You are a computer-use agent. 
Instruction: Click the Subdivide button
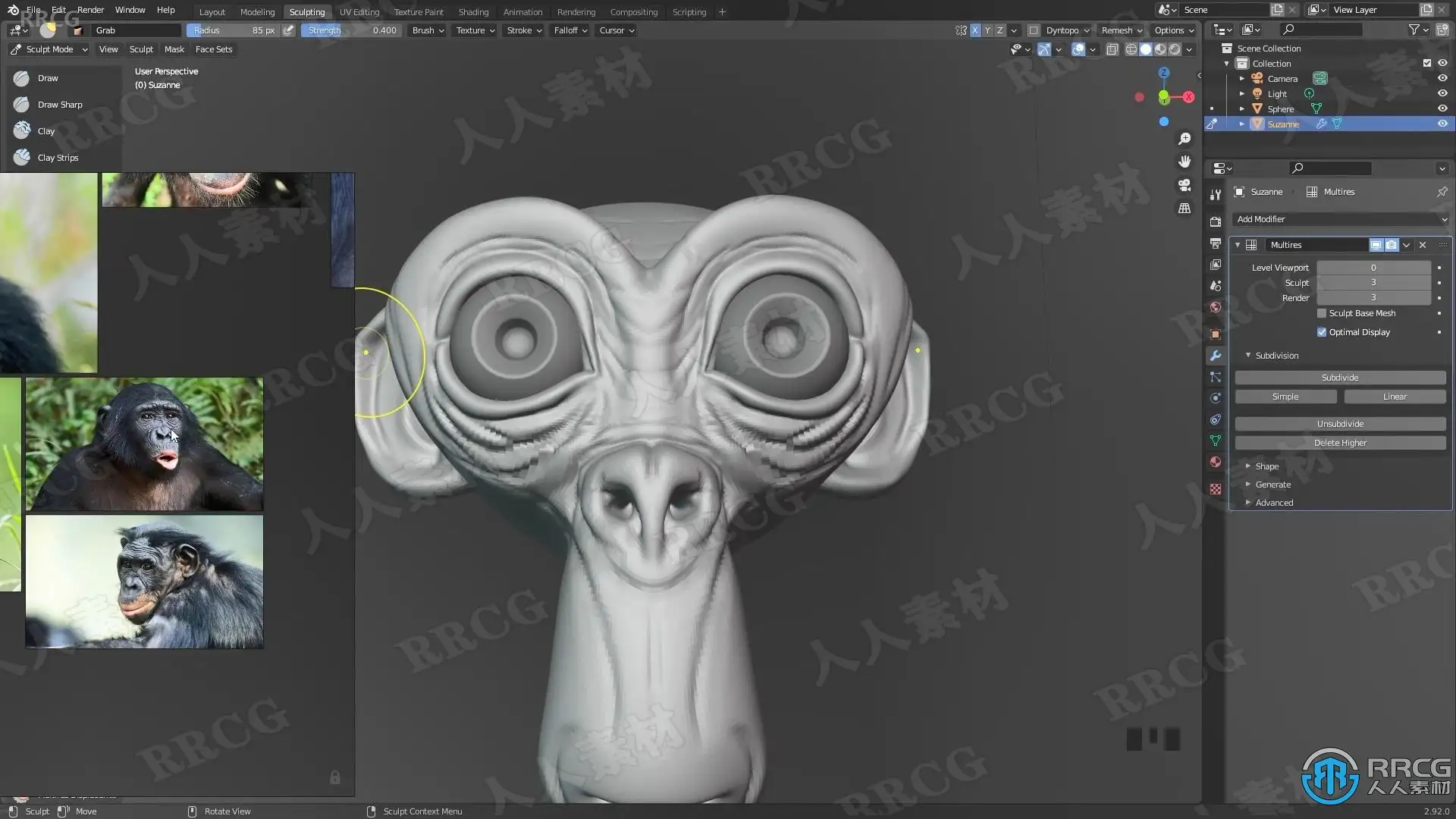pyautogui.click(x=1339, y=378)
